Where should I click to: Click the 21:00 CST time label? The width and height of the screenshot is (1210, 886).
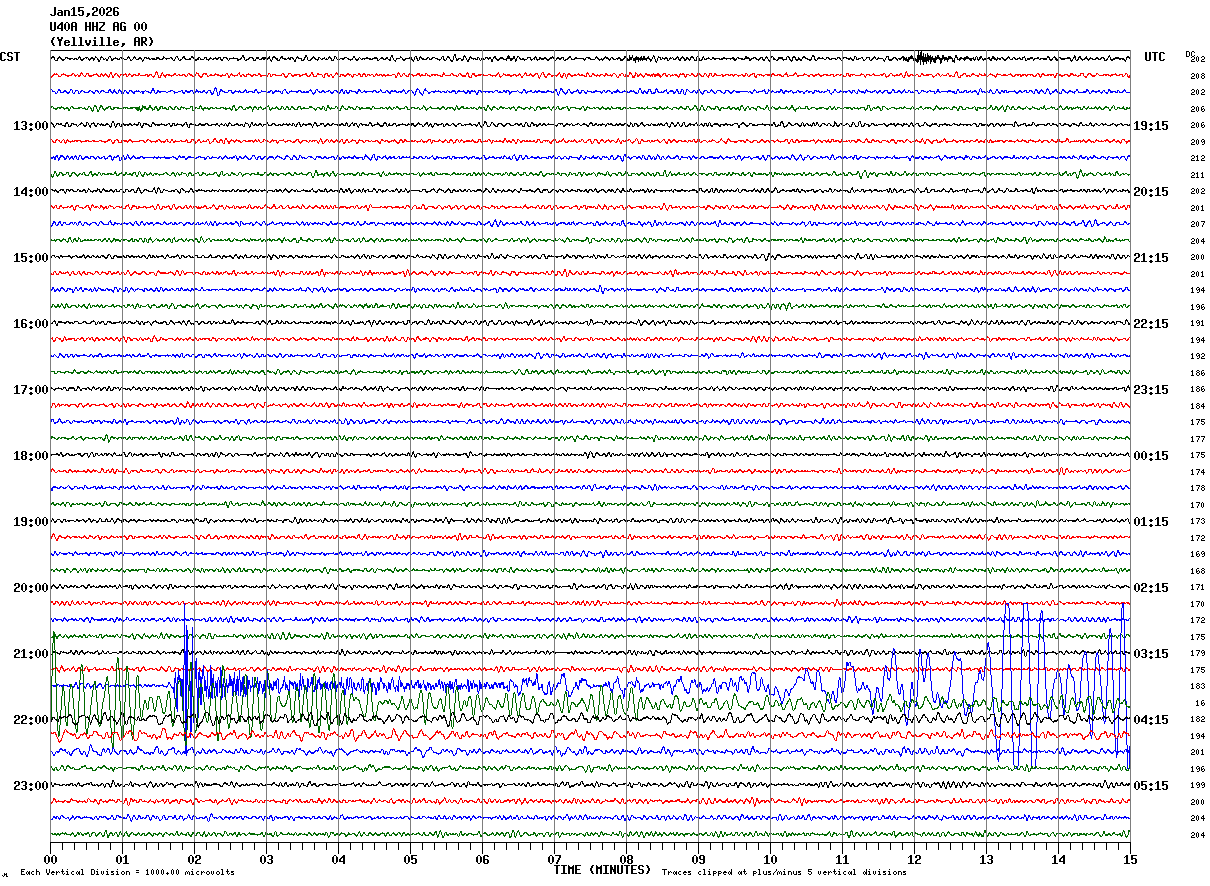click(x=30, y=654)
